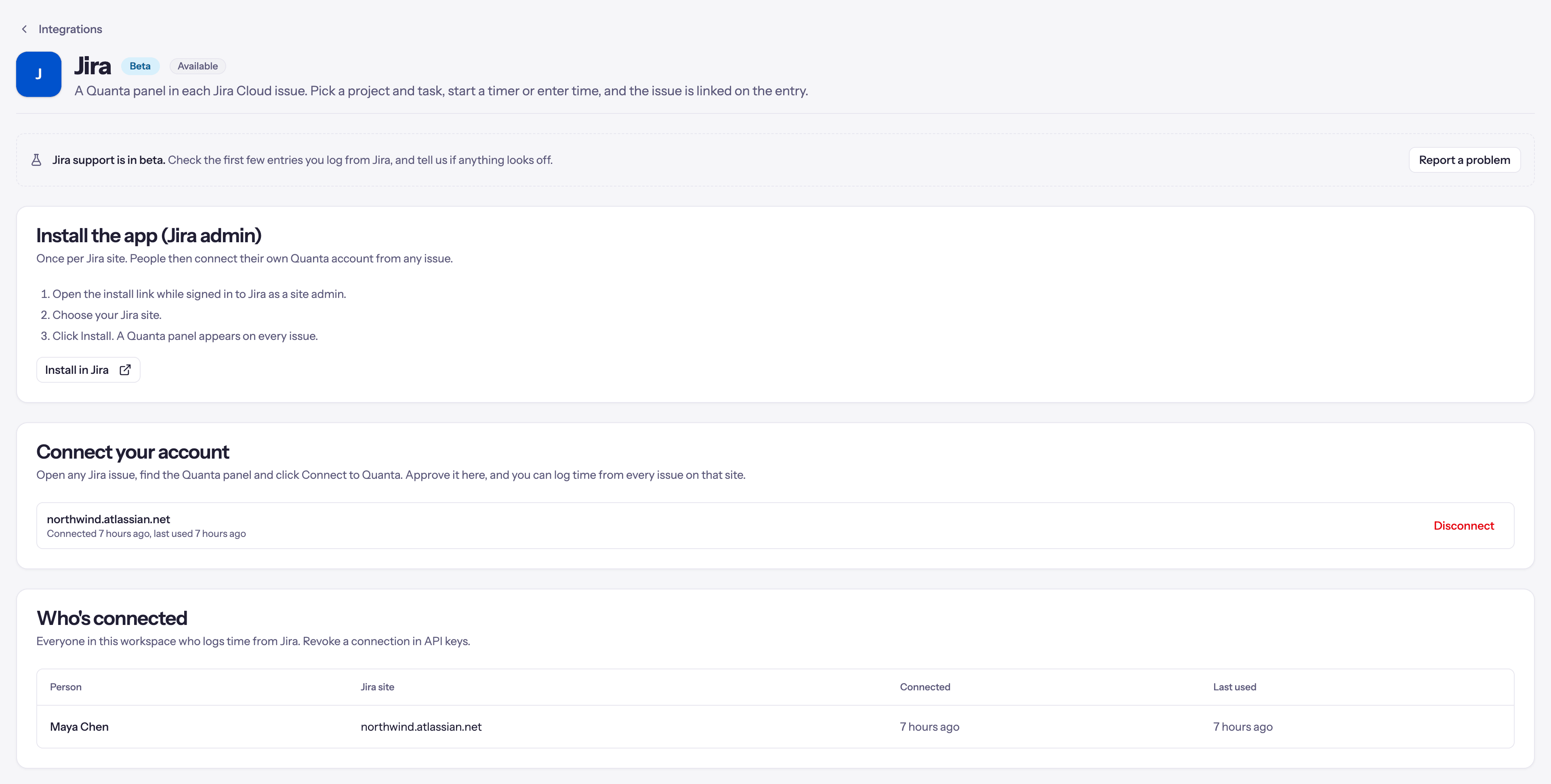Screen dimensions: 1551x784
Task: Click 'Connected 7 hours ago, last used 7 hours ago'
Action: [146, 534]
